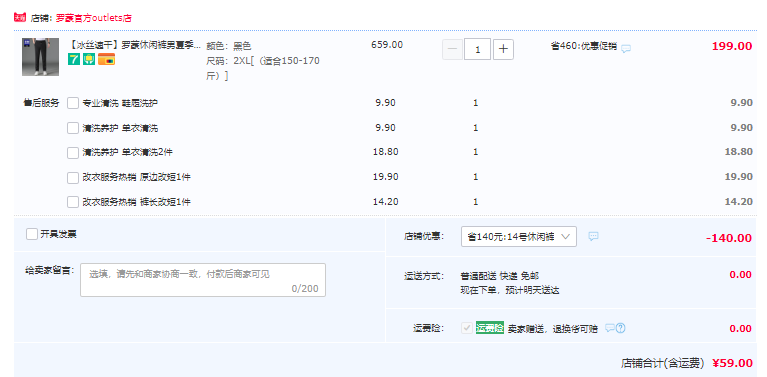Click the 普通配送 快递 免邮 shipping text

500,276
